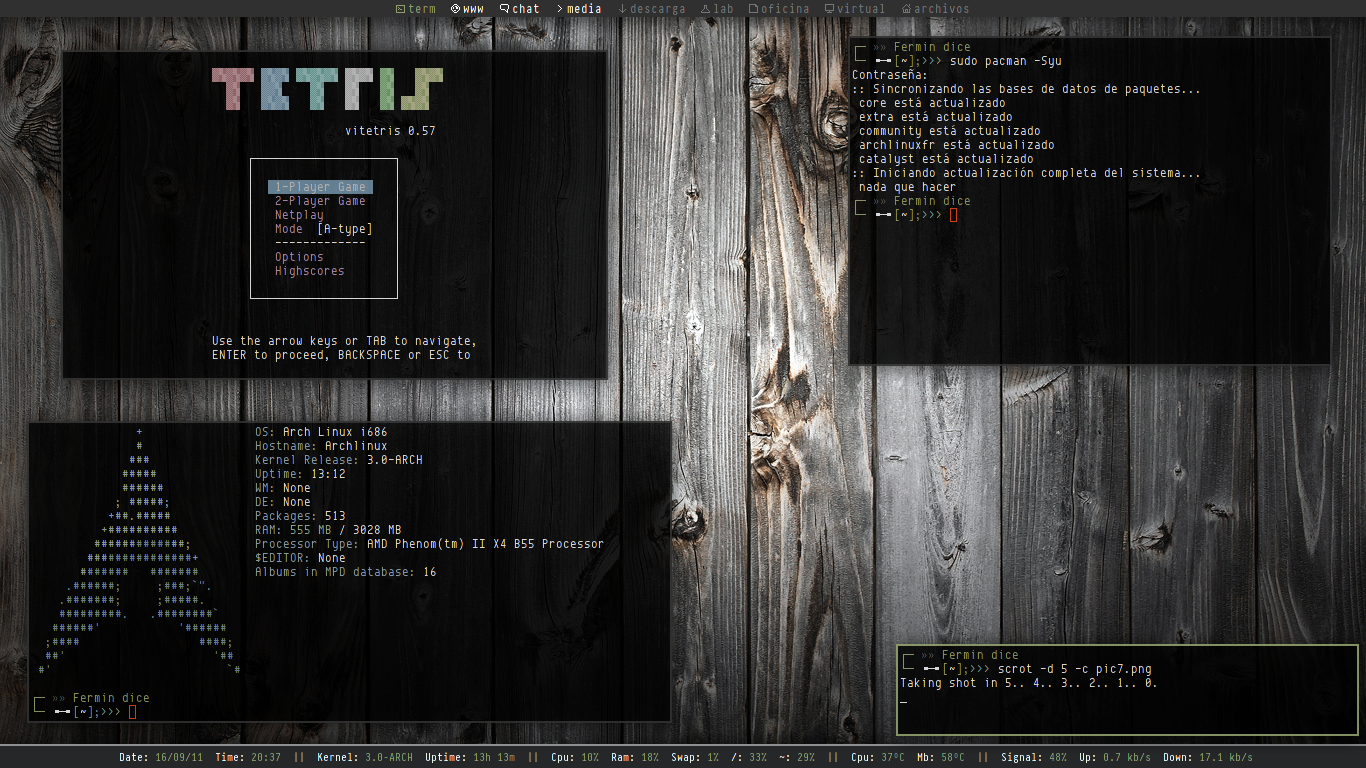Click the Kernel: 3.0-ARCH status bar entry
This screenshot has width=1366, height=768.
pos(365,757)
